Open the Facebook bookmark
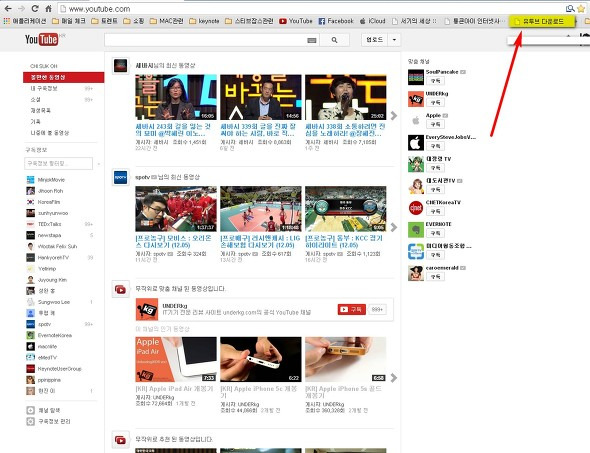This screenshot has width=590, height=453. pos(336,21)
